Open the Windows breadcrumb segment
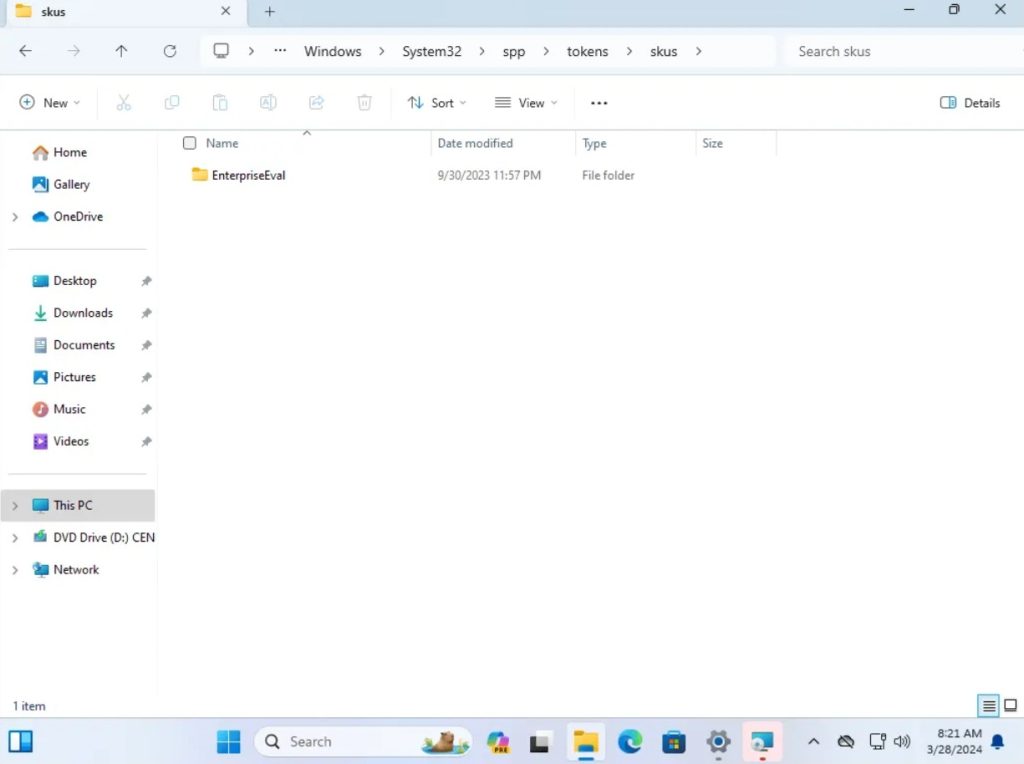Image resolution: width=1024 pixels, height=764 pixels. pyautogui.click(x=332, y=51)
